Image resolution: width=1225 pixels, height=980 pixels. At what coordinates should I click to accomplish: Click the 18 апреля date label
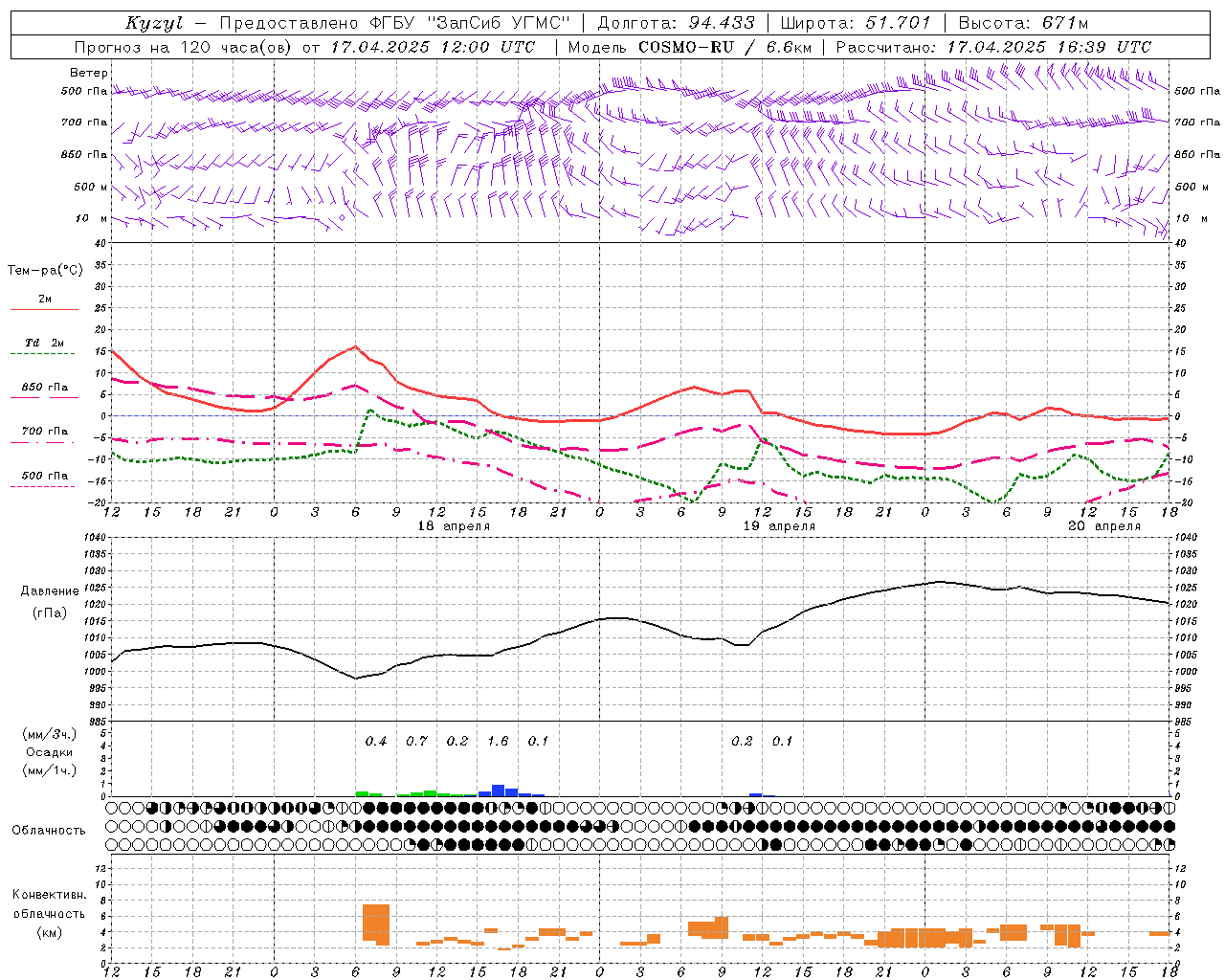click(x=454, y=526)
